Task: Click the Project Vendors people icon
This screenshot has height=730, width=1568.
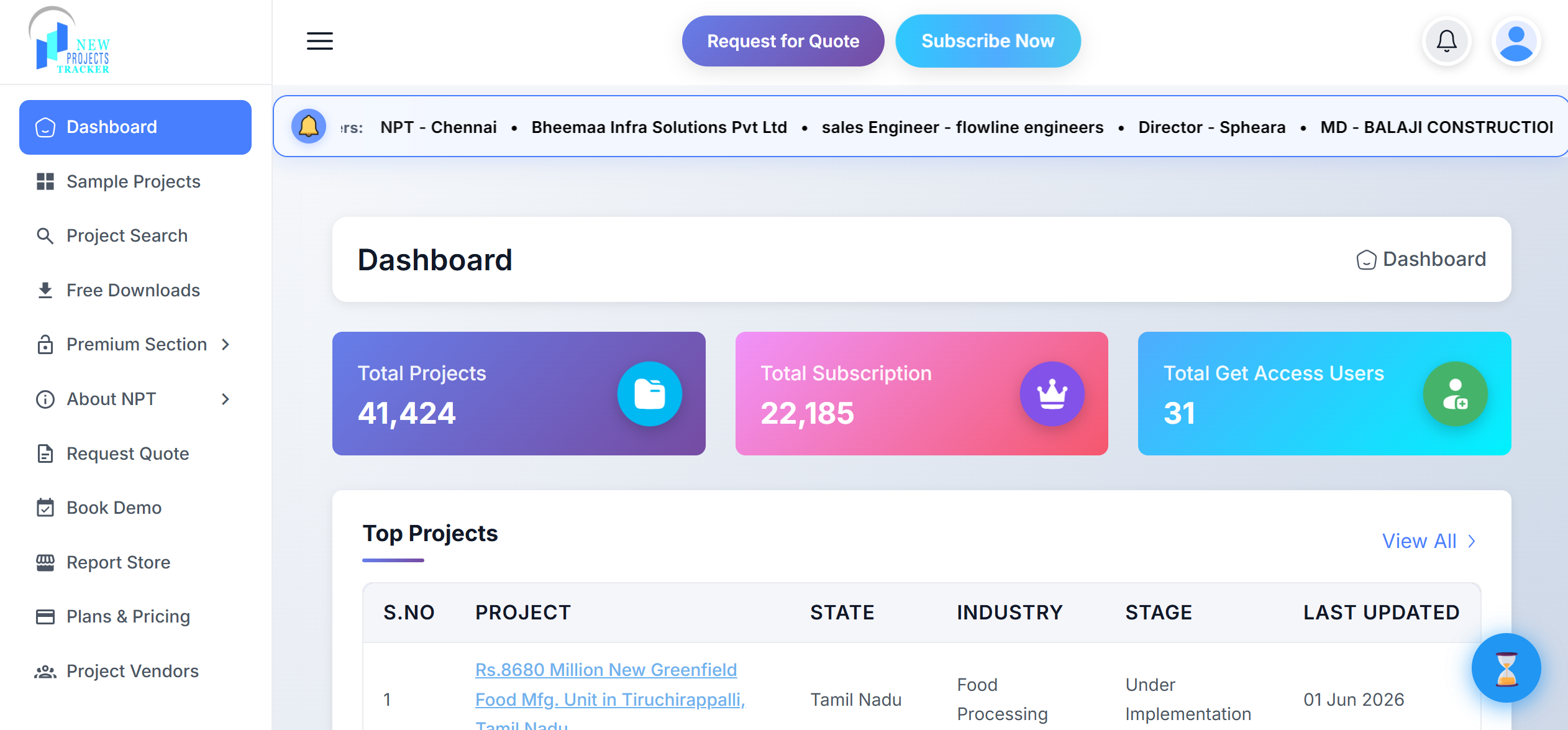Action: click(45, 671)
